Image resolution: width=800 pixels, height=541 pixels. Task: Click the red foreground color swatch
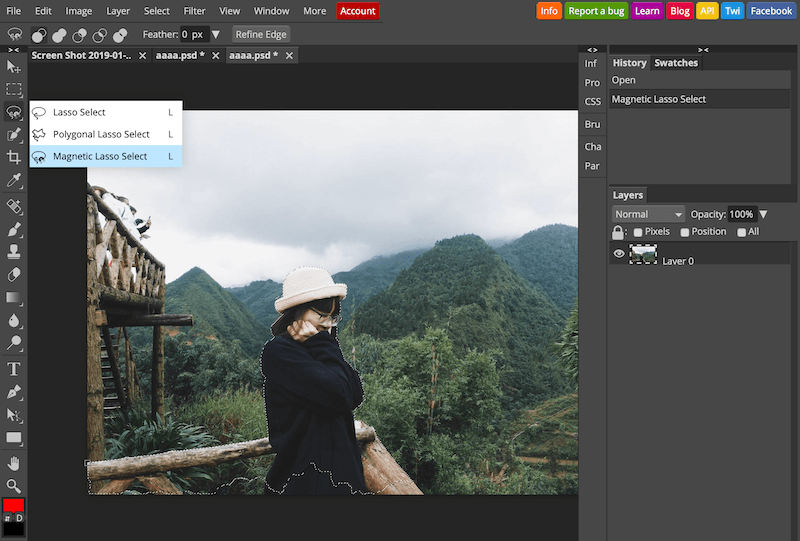(13, 505)
